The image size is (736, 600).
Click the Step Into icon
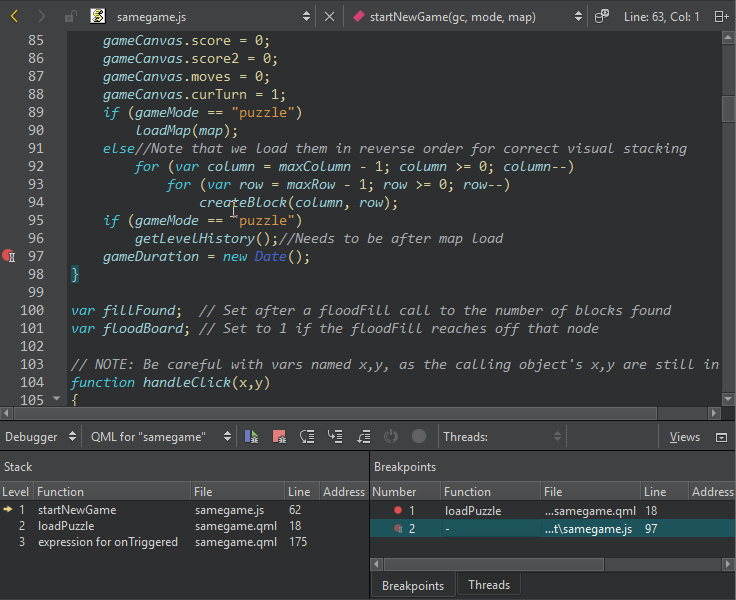click(335, 437)
